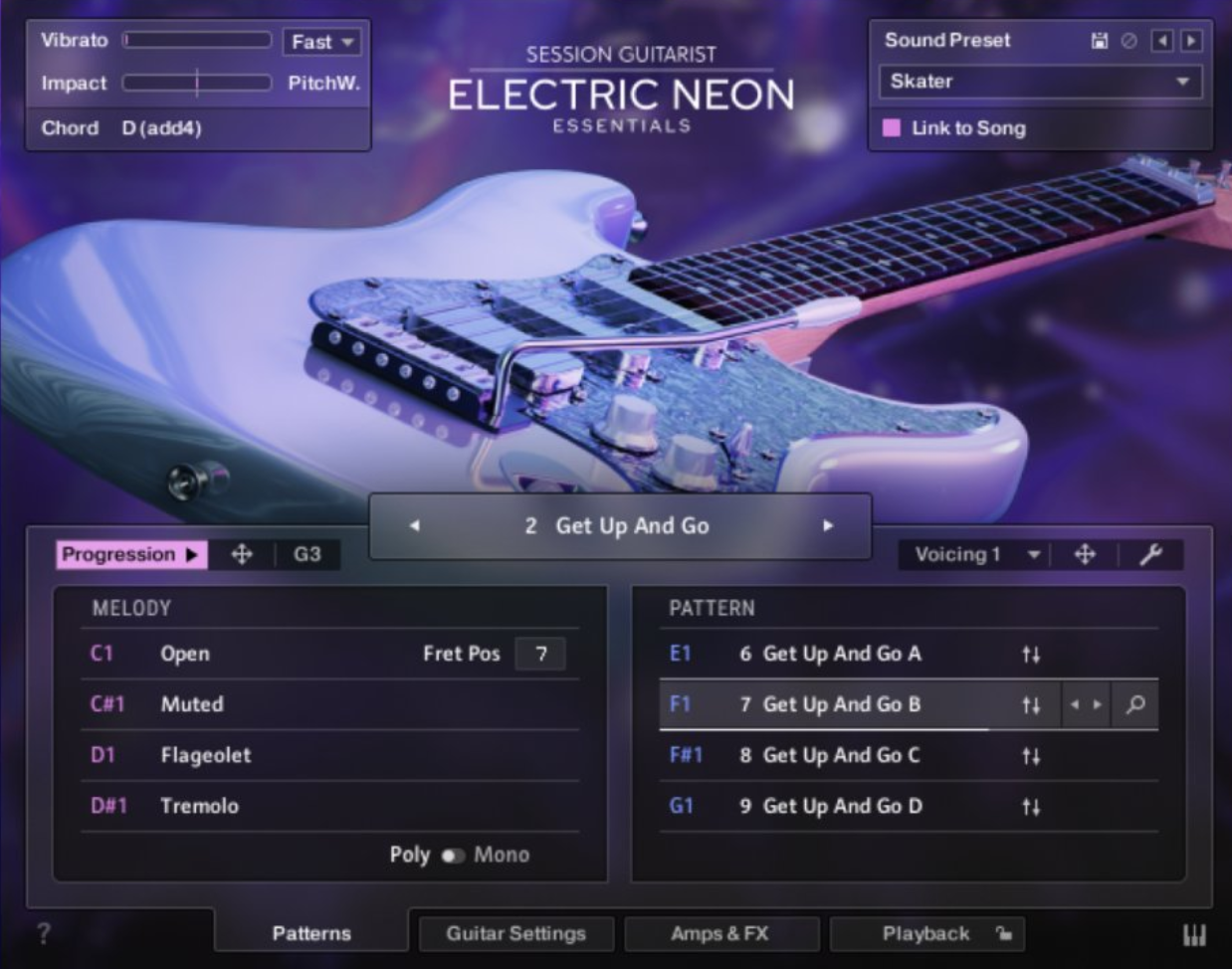The height and width of the screenshot is (969, 1232).
Task: Step to next pattern in F1 slot
Action: pos(1098,704)
